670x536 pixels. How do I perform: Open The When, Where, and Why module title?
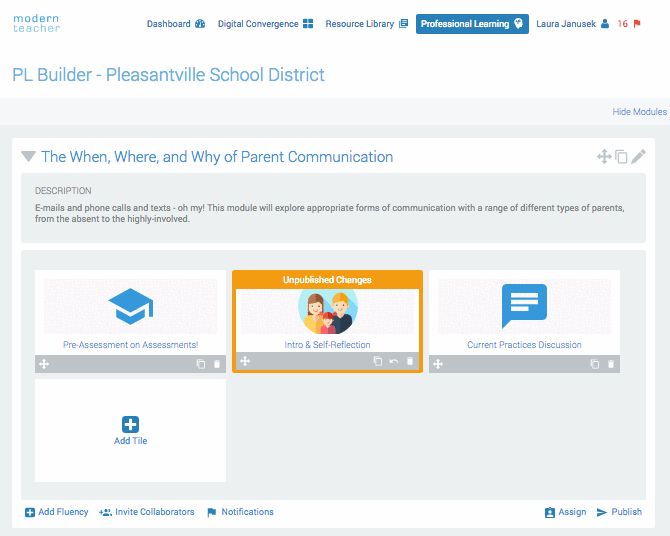[x=217, y=157]
